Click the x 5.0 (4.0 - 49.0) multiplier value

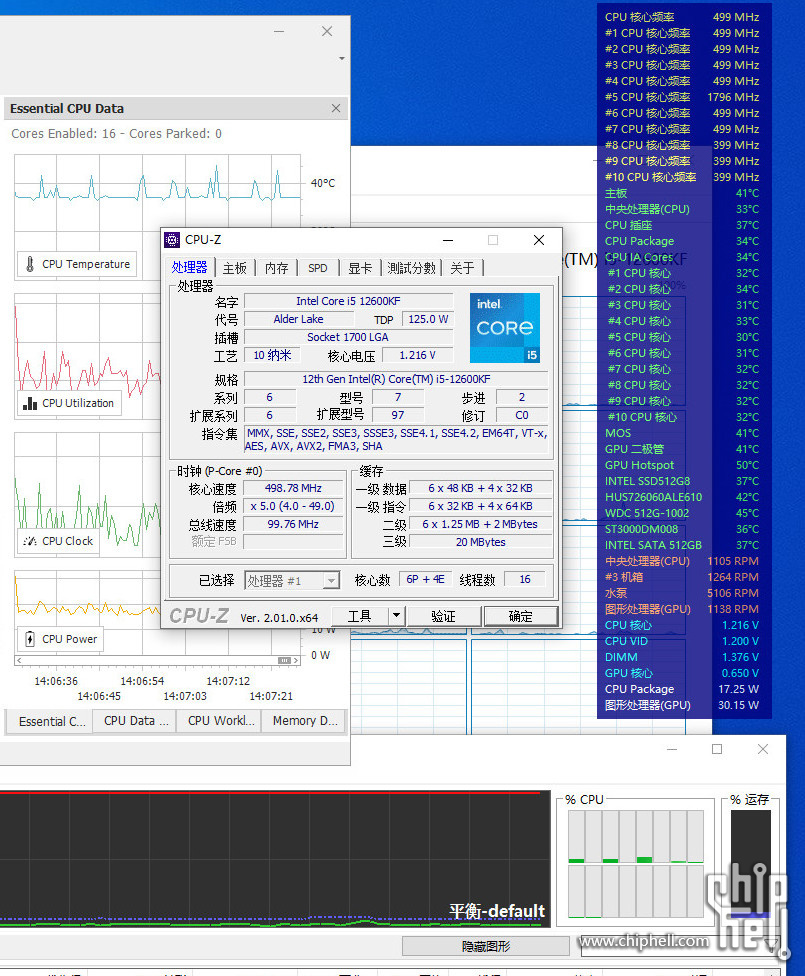tap(293, 507)
